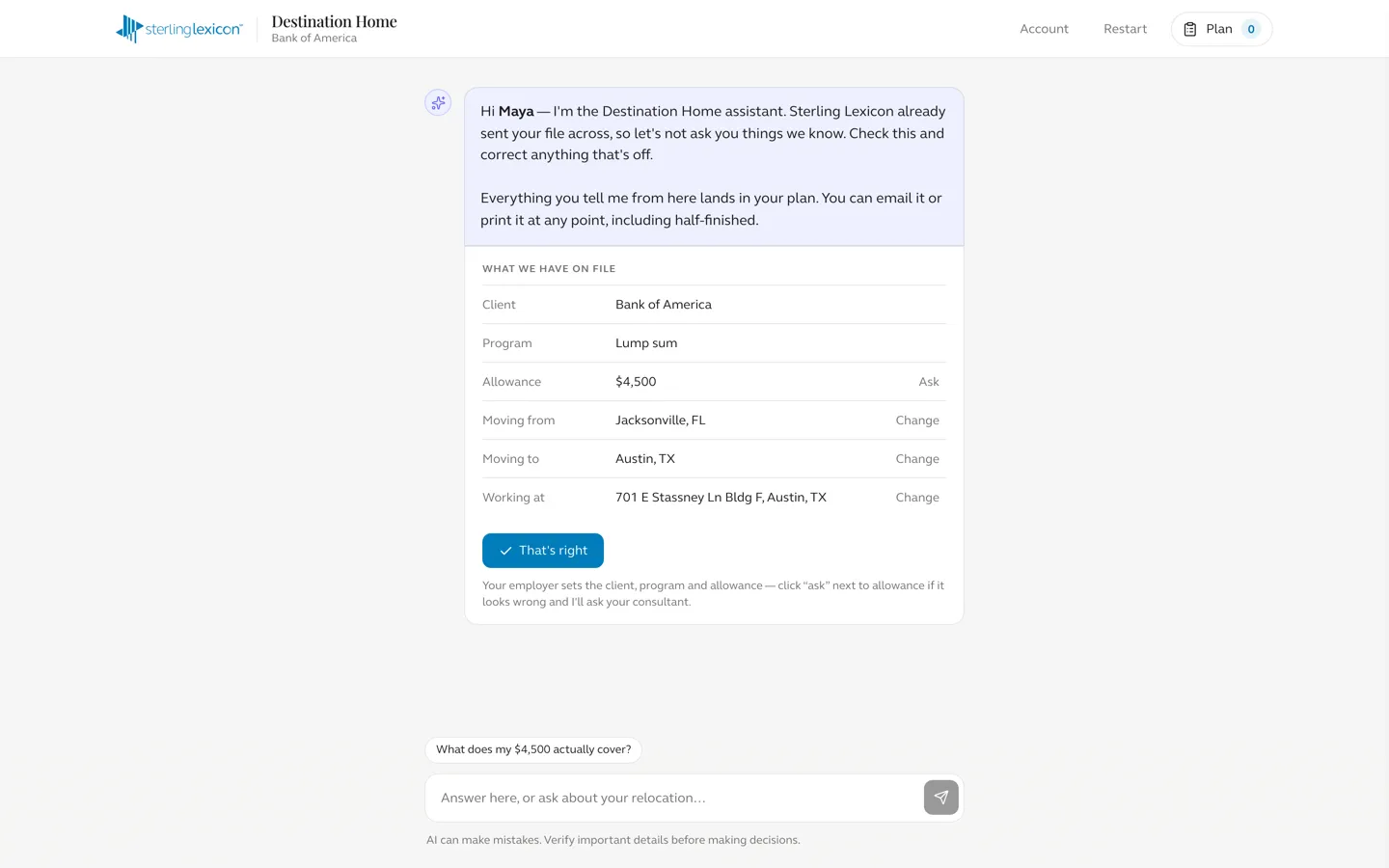
Task: Click the 701 E Stassney Ln address
Action: pyautogui.click(x=721, y=498)
